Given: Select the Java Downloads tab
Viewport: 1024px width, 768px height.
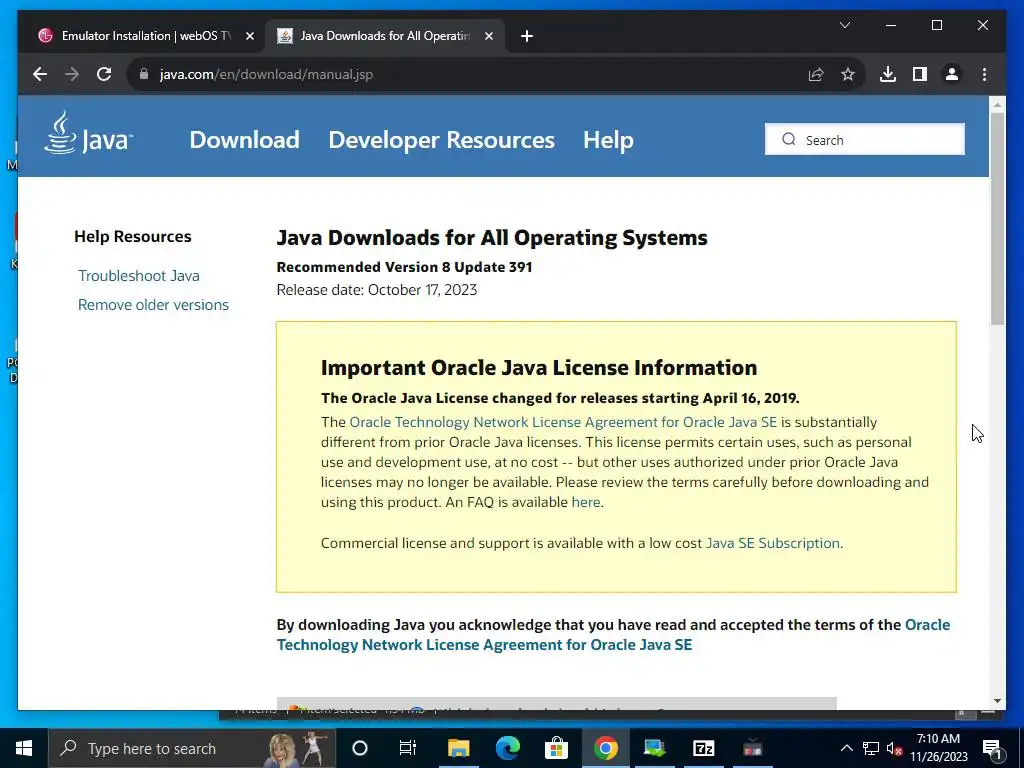Looking at the screenshot, I should pyautogui.click(x=385, y=36).
